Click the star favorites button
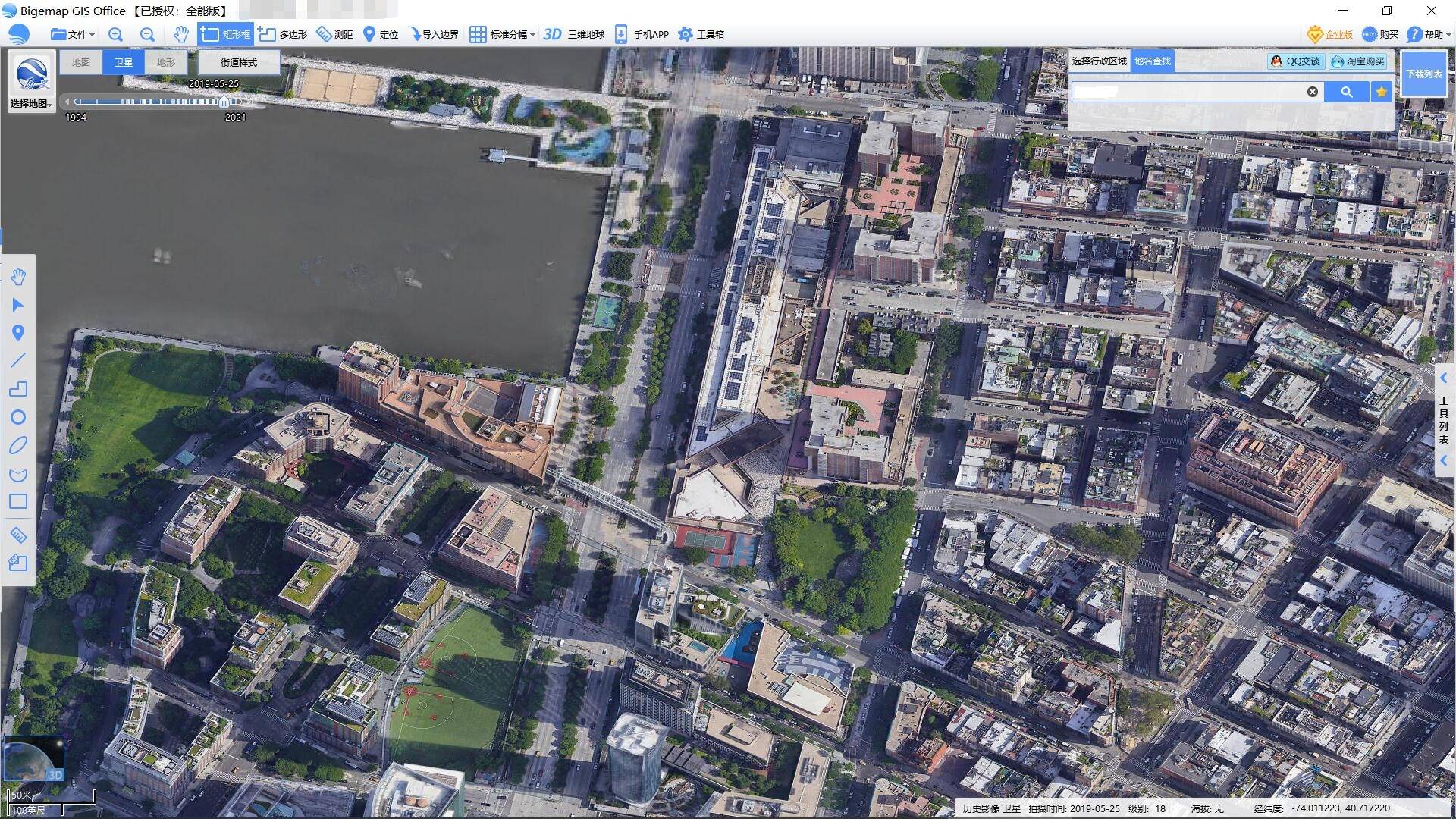 coord(1381,92)
